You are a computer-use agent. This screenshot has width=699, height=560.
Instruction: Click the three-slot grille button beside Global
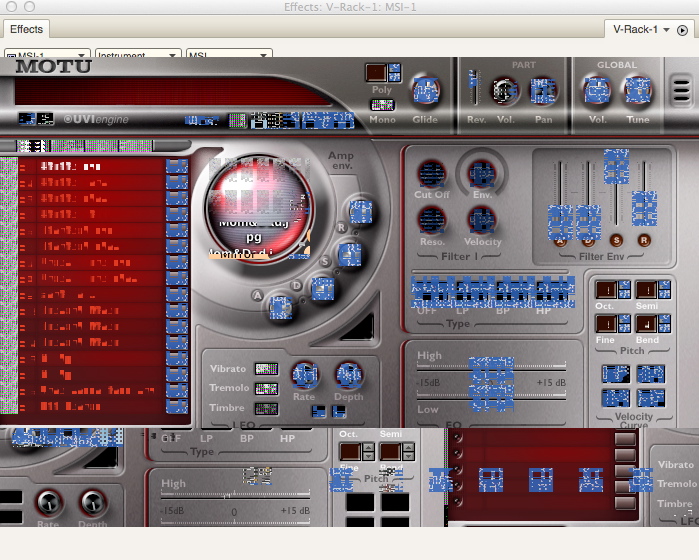click(x=681, y=91)
